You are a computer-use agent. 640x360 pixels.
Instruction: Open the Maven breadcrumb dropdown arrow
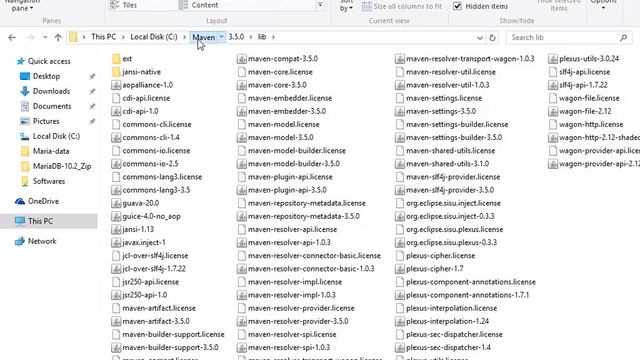221,37
